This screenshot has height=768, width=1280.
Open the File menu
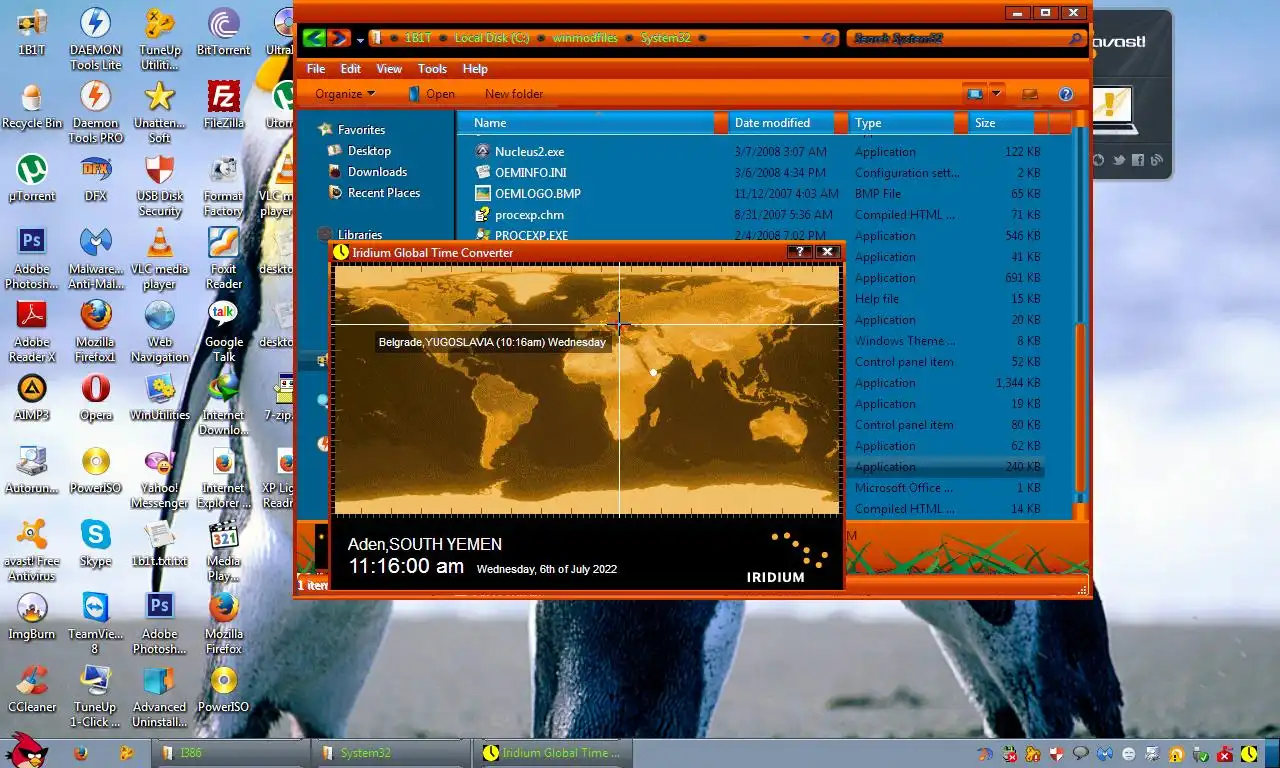(316, 69)
